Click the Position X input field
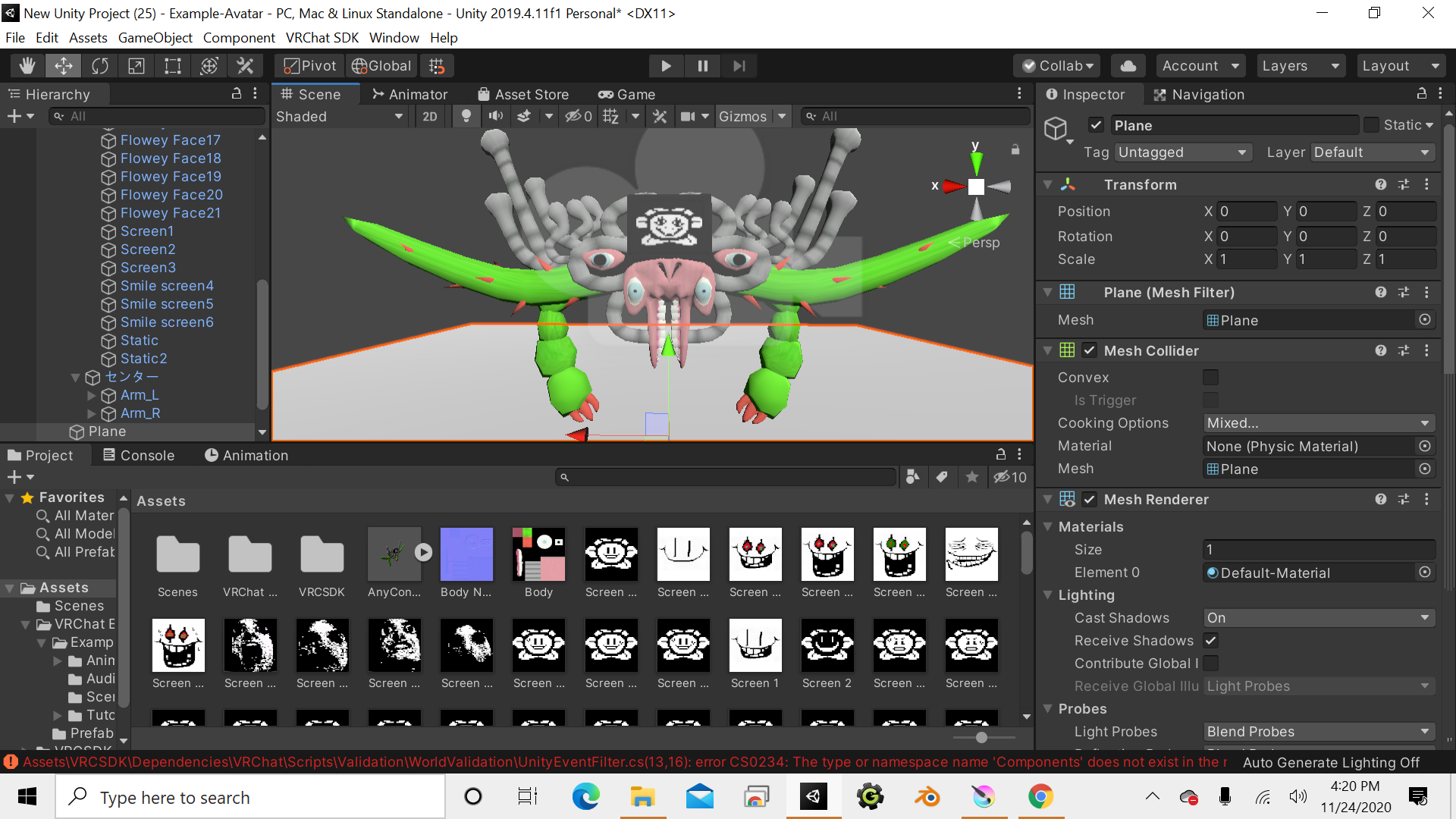The height and width of the screenshot is (819, 1456). tap(1246, 212)
